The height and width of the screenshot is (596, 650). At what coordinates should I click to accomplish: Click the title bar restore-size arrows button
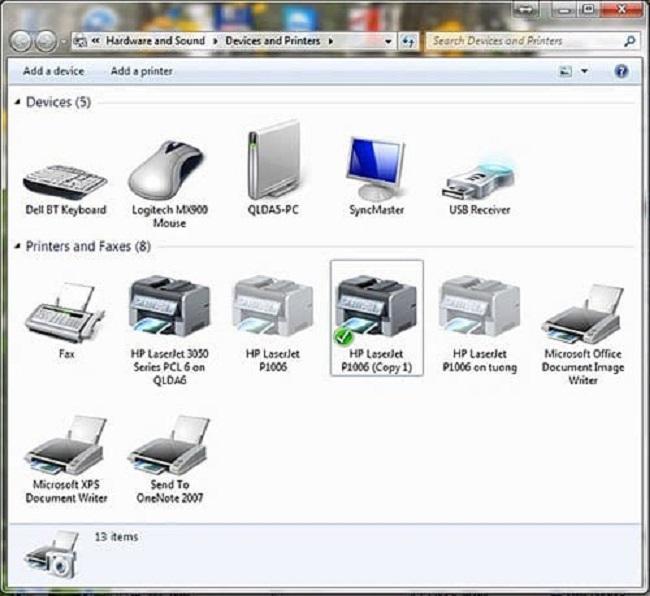525,9
